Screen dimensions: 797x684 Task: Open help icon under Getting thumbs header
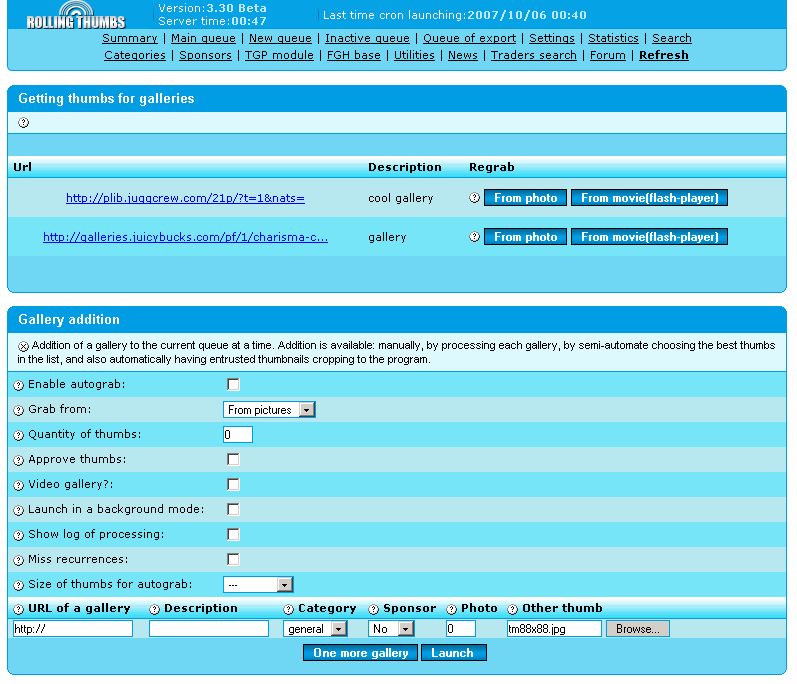23,122
